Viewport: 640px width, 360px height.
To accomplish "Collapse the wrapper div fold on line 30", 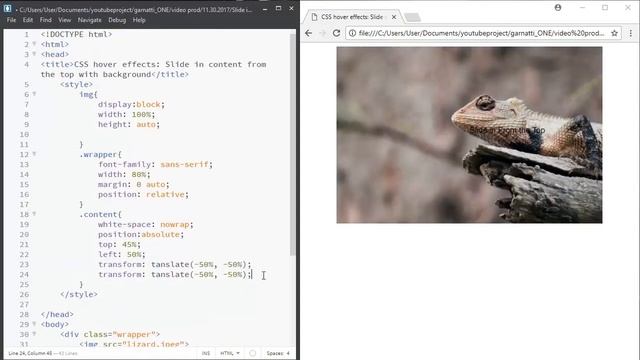I will pos(34,334).
